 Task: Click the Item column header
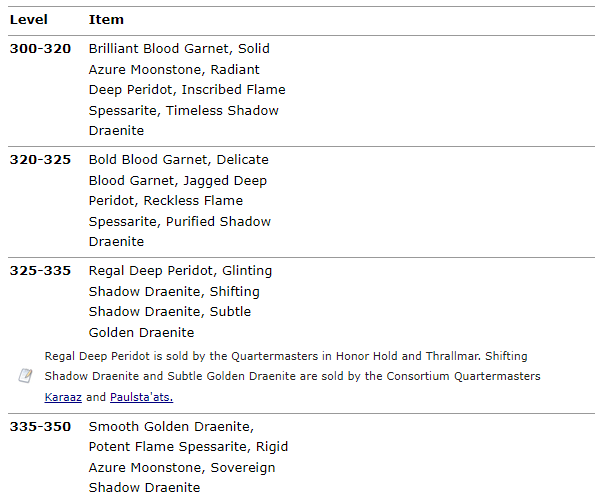[x=106, y=20]
